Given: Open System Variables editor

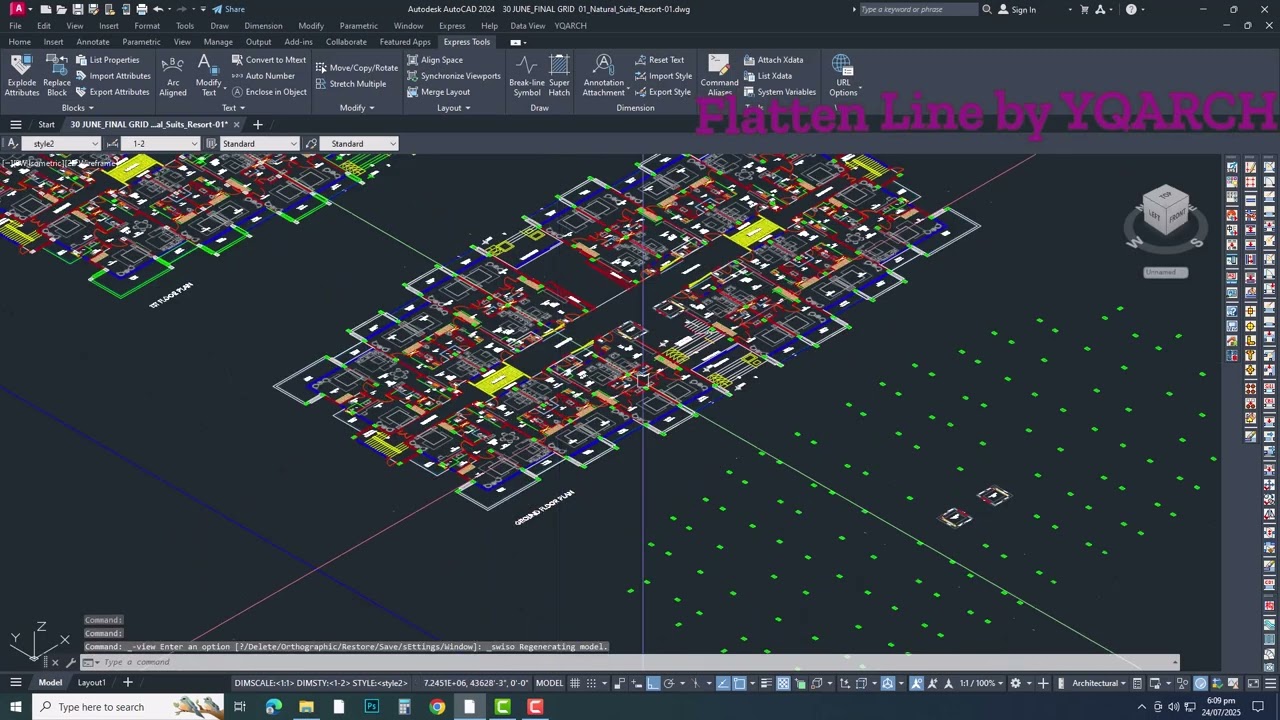Looking at the screenshot, I should coord(780,92).
